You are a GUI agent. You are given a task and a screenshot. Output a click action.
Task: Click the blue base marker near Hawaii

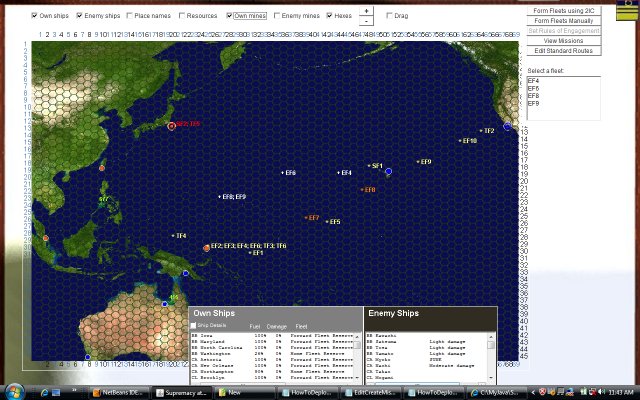388,172
